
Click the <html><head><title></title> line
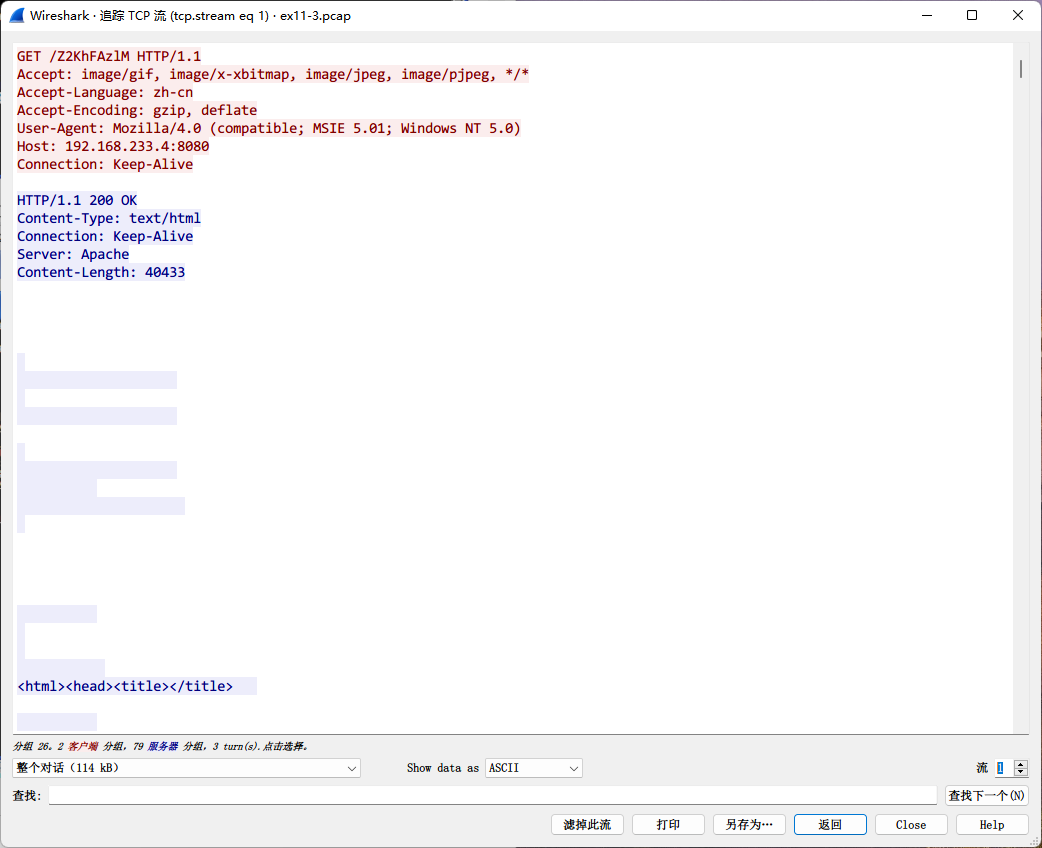125,687
